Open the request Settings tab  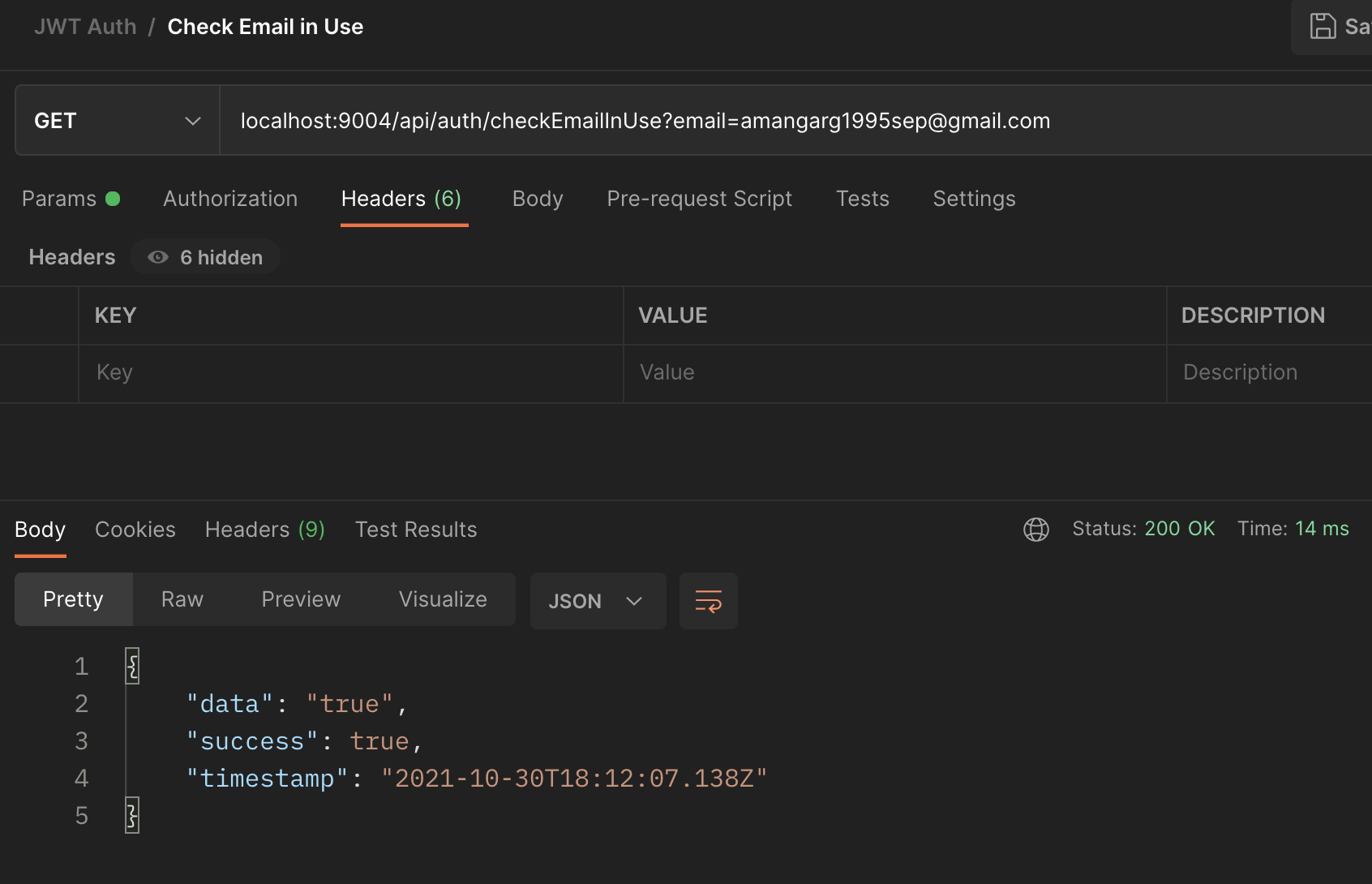tap(974, 199)
